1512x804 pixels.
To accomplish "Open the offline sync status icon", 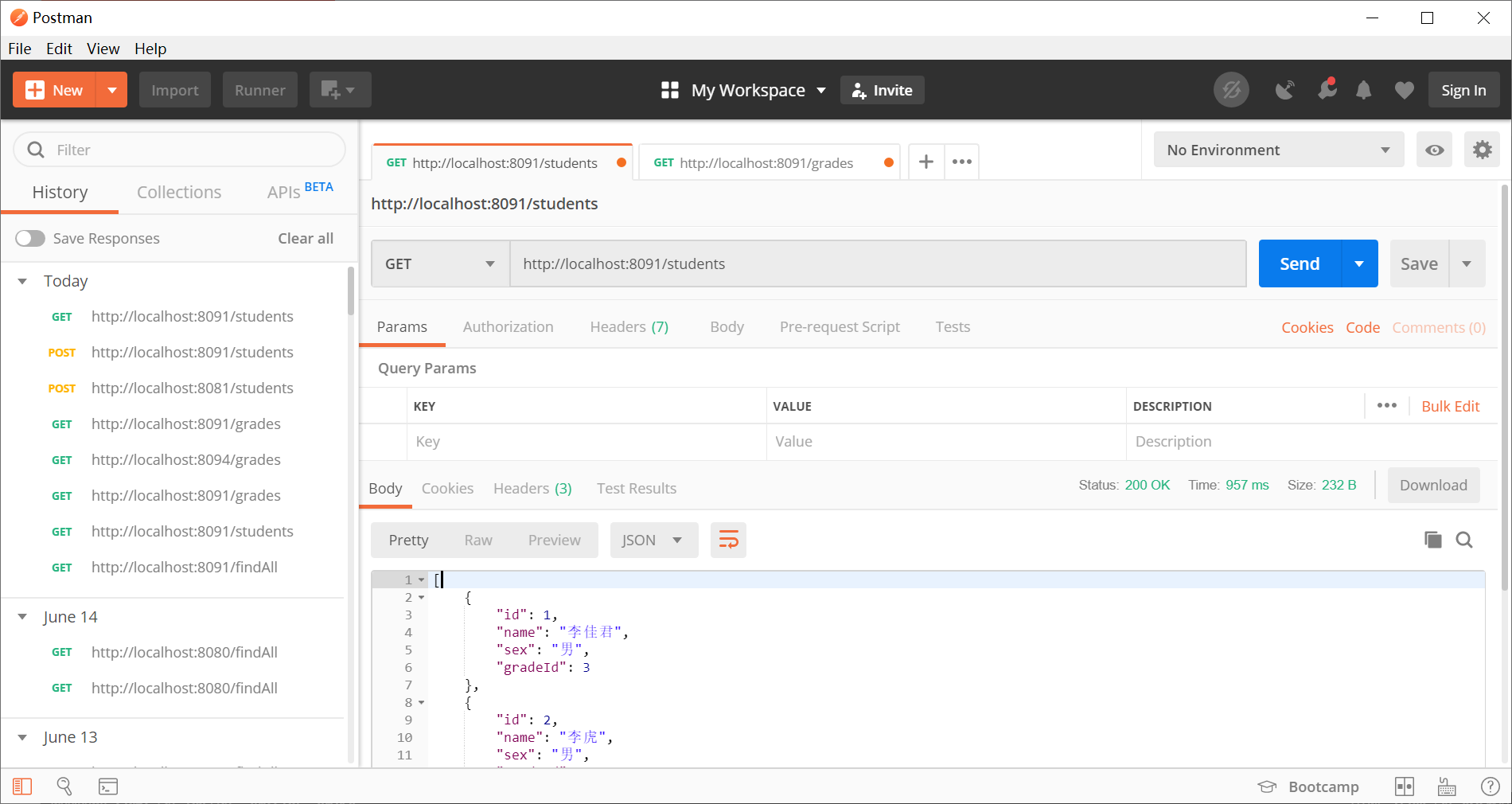I will tap(1231, 90).
